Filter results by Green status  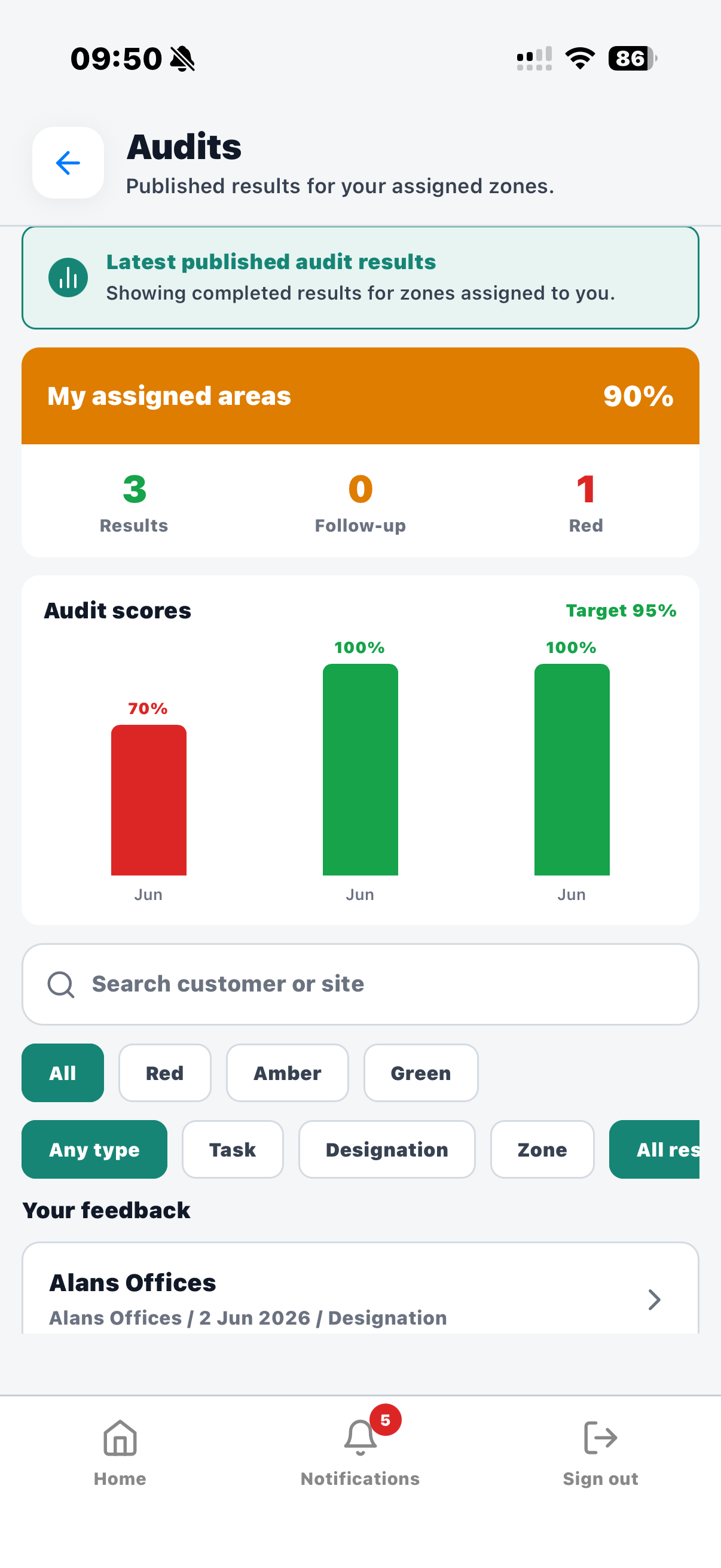click(x=421, y=1073)
